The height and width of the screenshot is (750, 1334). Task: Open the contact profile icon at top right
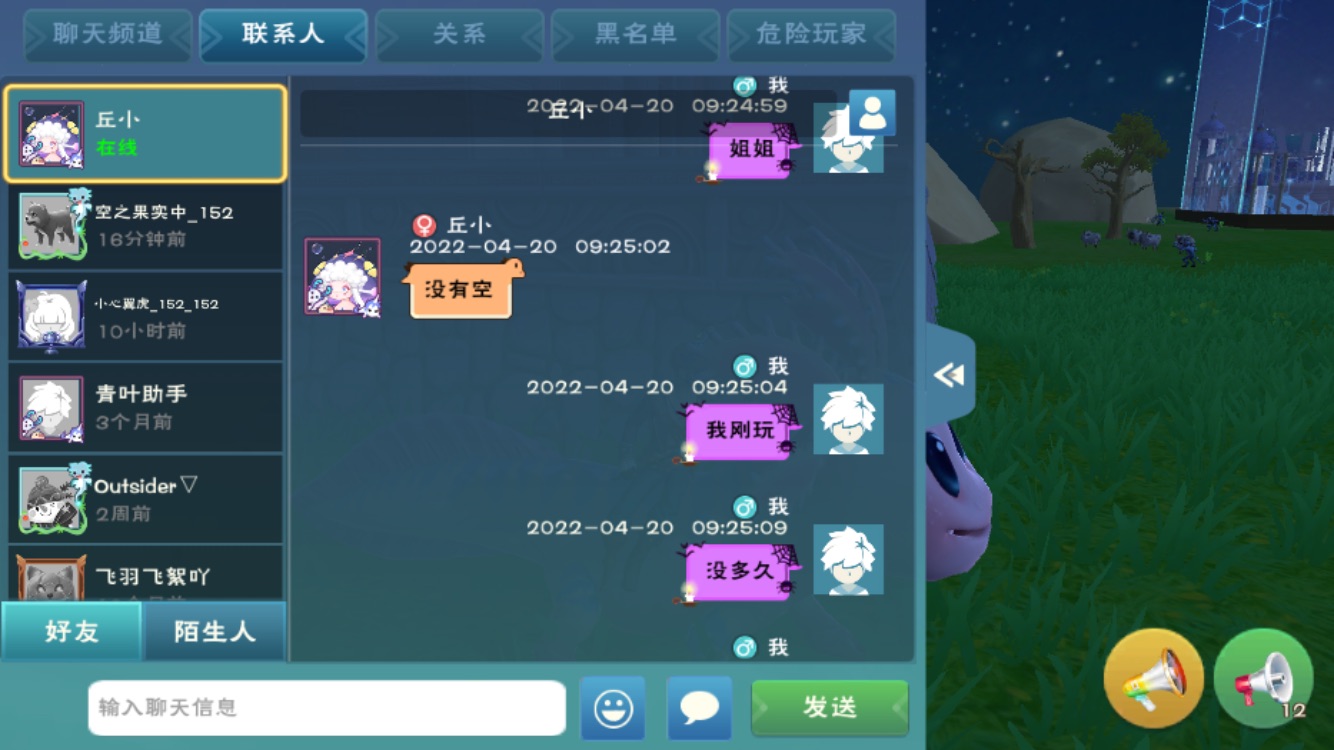pos(872,112)
